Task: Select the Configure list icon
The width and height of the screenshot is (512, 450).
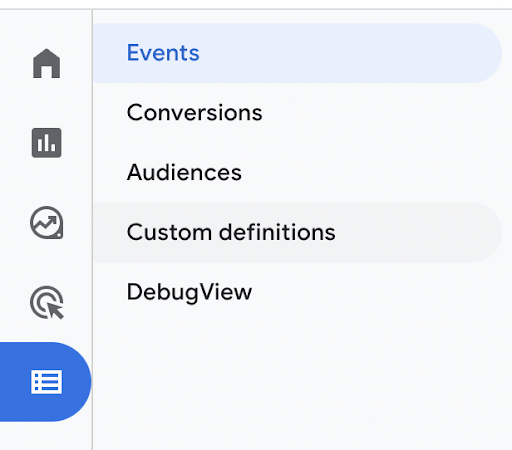Action: 46,382
